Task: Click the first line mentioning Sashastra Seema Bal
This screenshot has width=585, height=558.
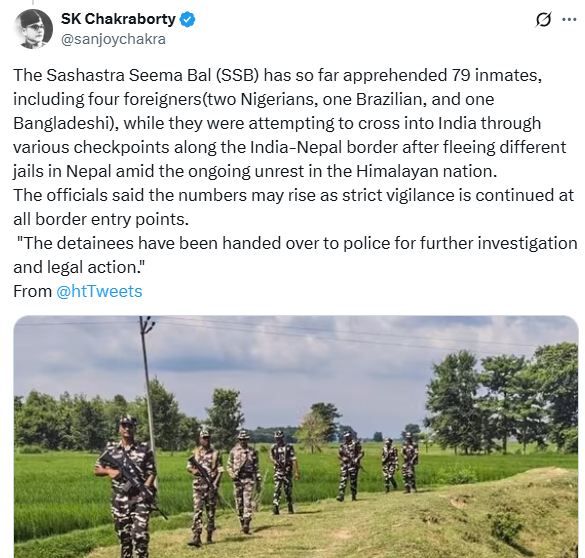Action: tap(278, 75)
